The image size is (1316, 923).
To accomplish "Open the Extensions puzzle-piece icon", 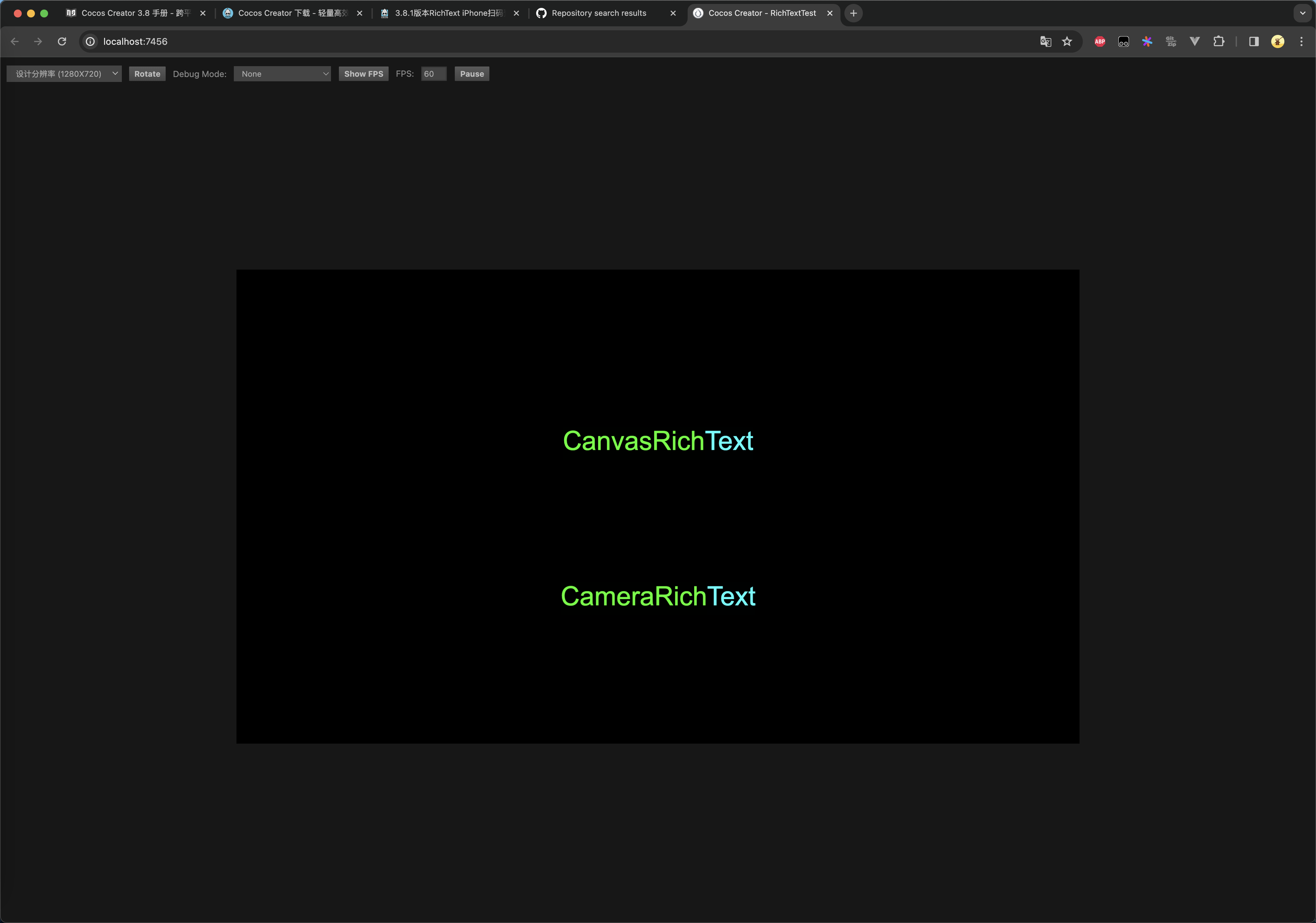I will click(1219, 41).
